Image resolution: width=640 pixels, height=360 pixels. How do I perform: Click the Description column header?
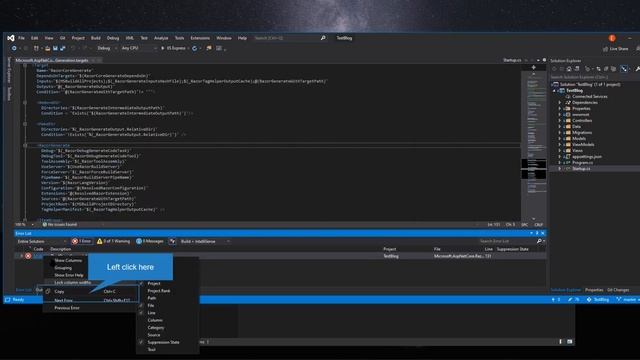point(60,249)
